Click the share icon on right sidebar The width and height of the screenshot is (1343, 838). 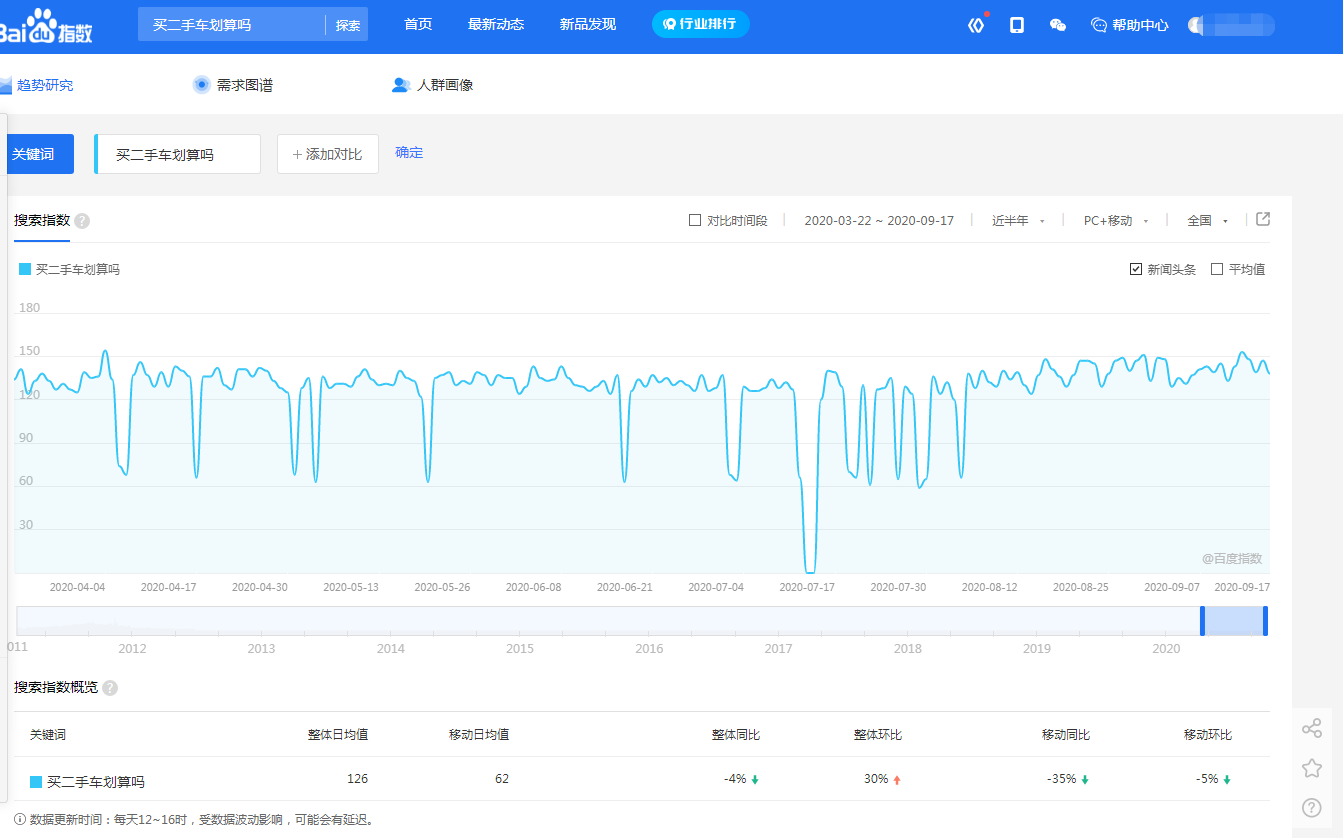(x=1312, y=728)
